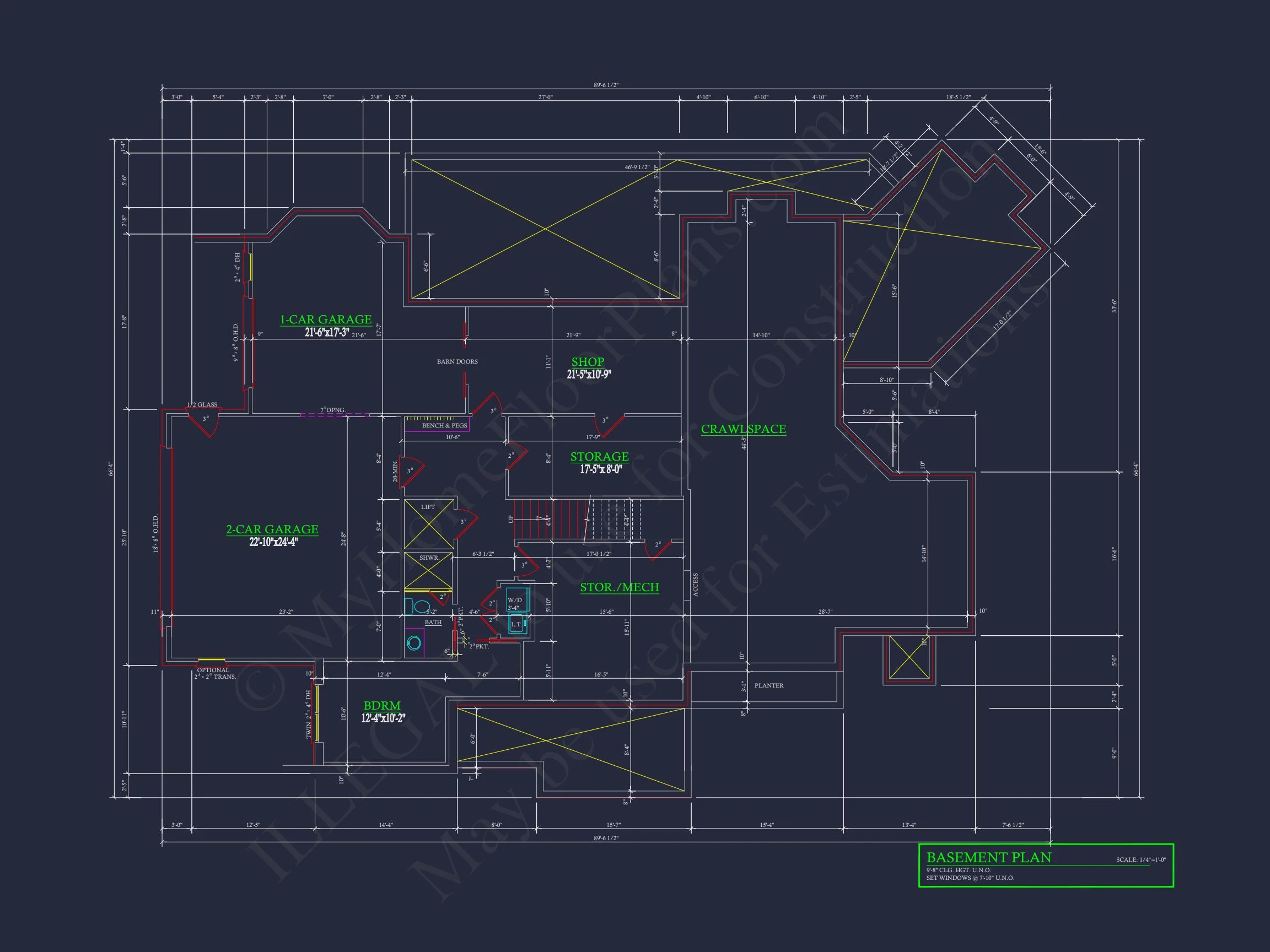Click the SHWR. shower symbol
The width and height of the screenshot is (1270, 952).
[428, 570]
